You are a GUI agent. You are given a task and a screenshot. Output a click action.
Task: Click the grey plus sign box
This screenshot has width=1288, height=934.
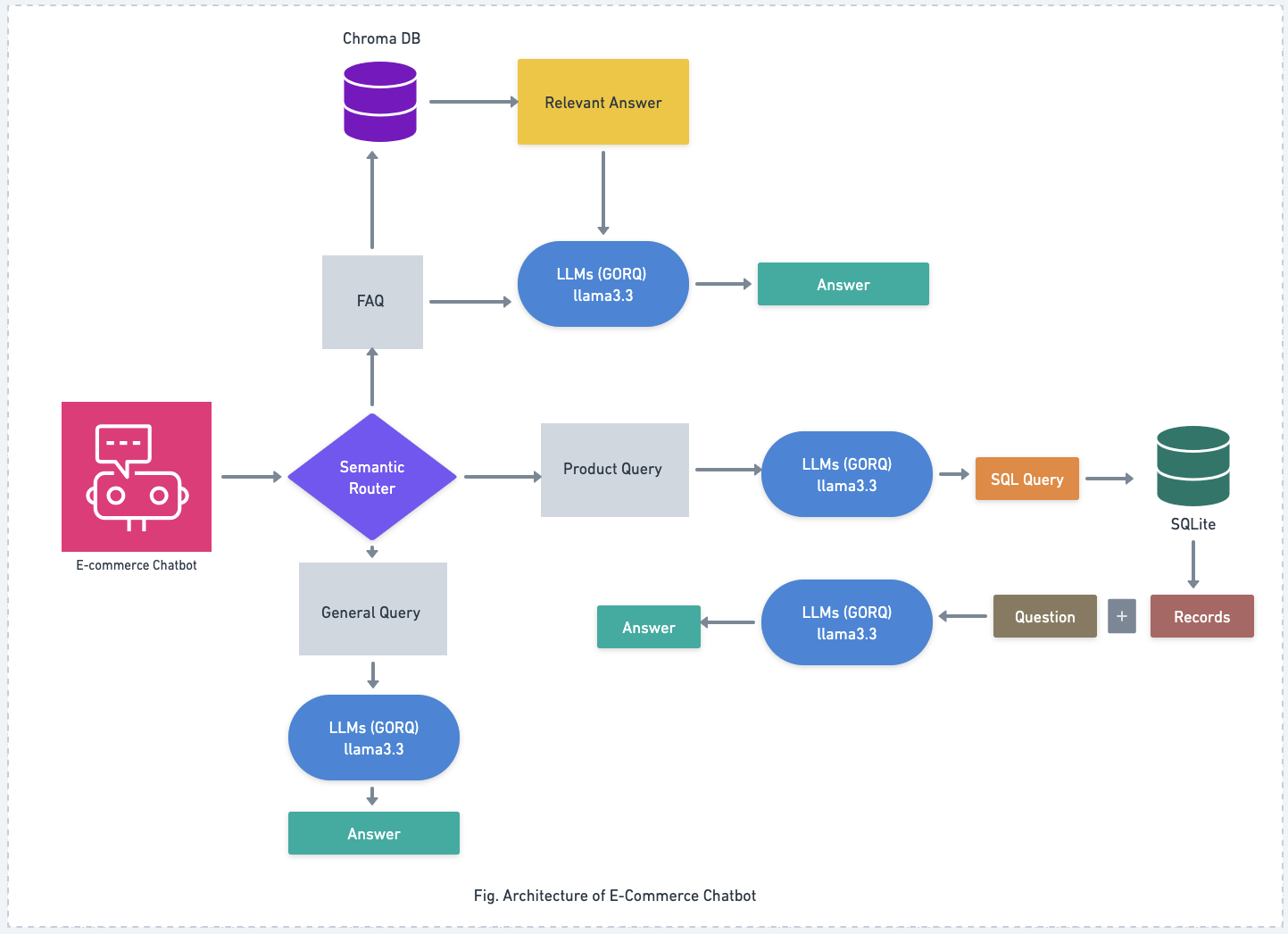1122,616
